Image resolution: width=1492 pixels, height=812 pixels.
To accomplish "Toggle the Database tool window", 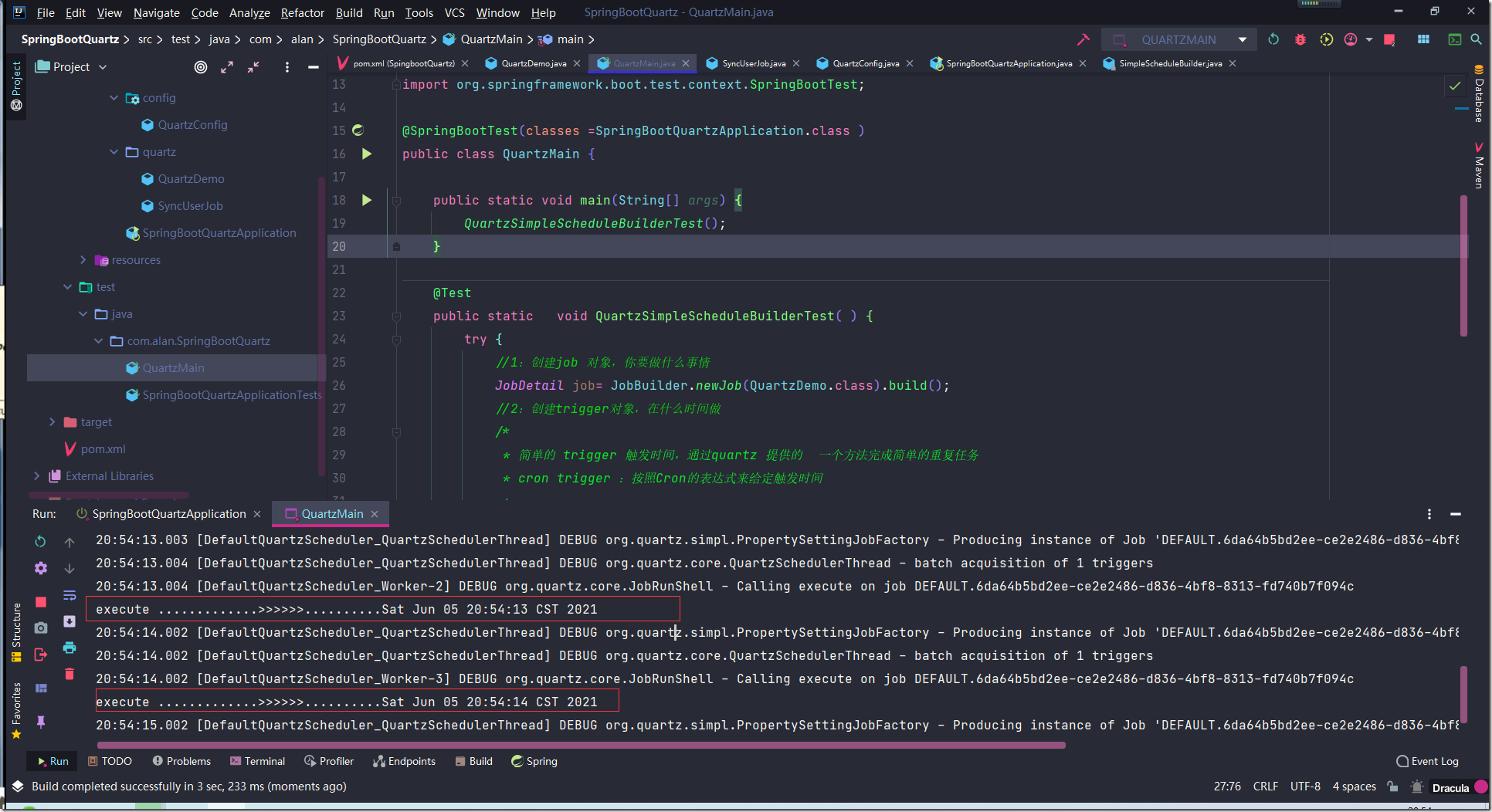I will [1479, 94].
